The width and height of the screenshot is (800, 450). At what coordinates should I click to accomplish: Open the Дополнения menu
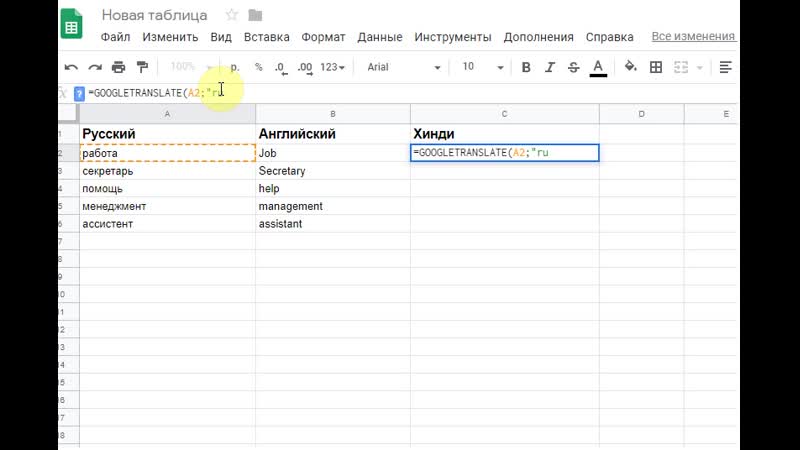(538, 37)
